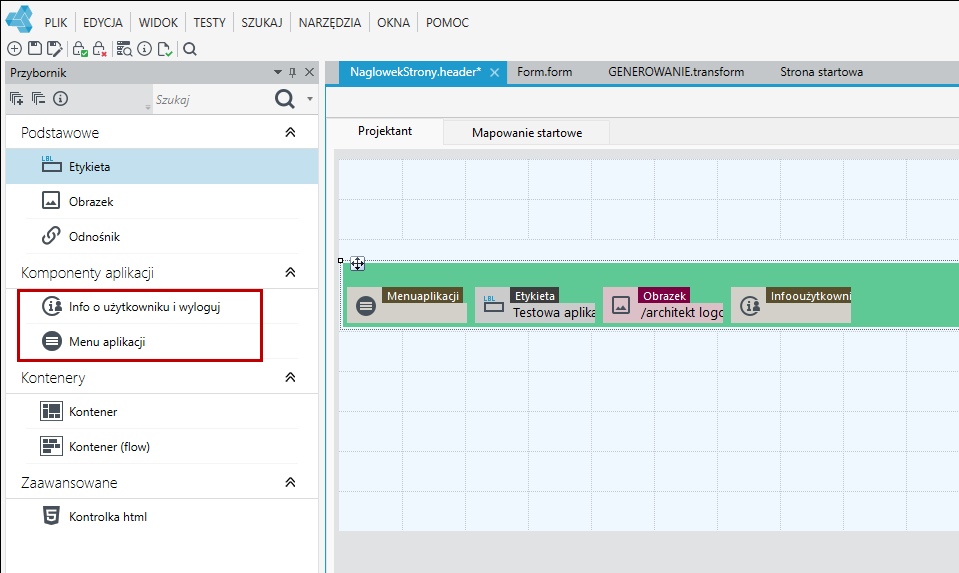The height and width of the screenshot is (573, 959).
Task: Open the POMOC menu
Action: click(447, 23)
